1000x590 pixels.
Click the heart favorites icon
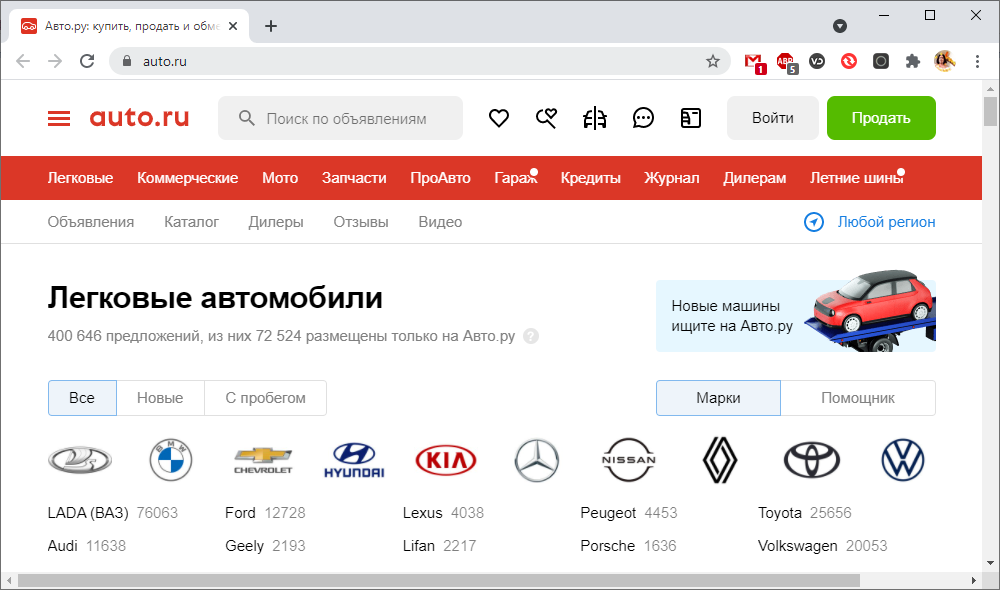[x=499, y=118]
